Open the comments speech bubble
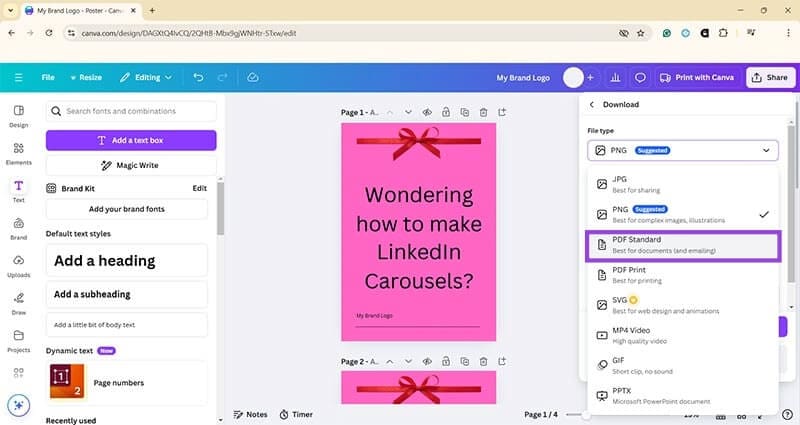The height and width of the screenshot is (425, 800). (640, 78)
